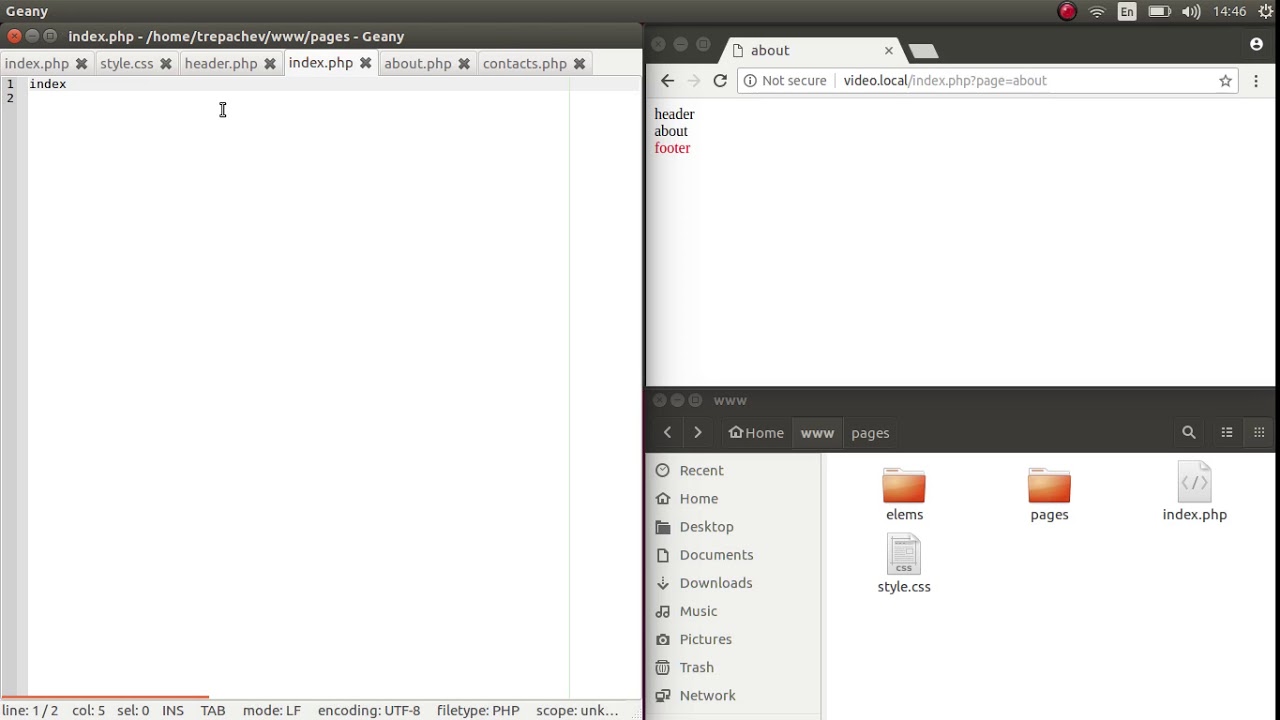Viewport: 1280px width, 720px height.
Task: Close the first index.php tab in Geany
Action: (x=82, y=63)
